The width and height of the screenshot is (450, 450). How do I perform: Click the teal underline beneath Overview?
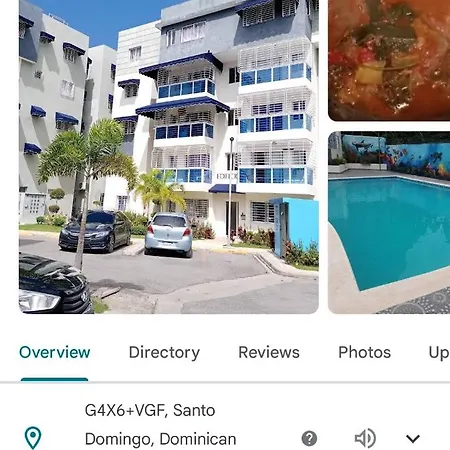[54, 379]
